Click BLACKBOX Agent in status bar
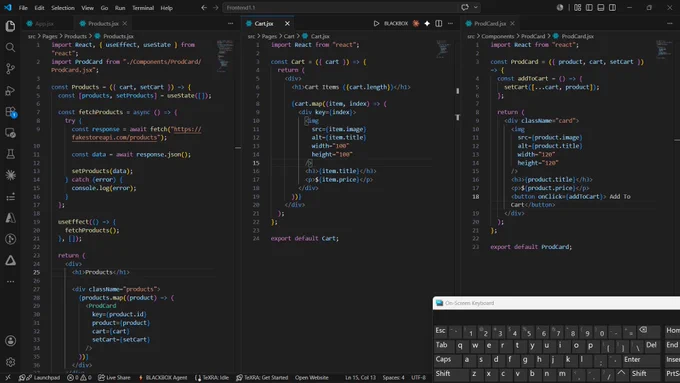This screenshot has height=383, width=680. click(x=163, y=378)
